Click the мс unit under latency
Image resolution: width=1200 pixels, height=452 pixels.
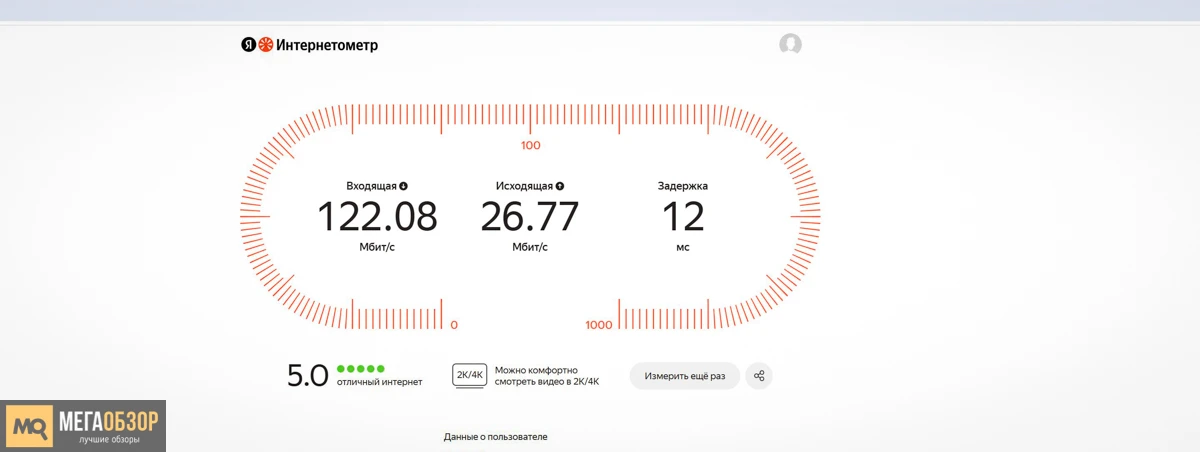683,247
